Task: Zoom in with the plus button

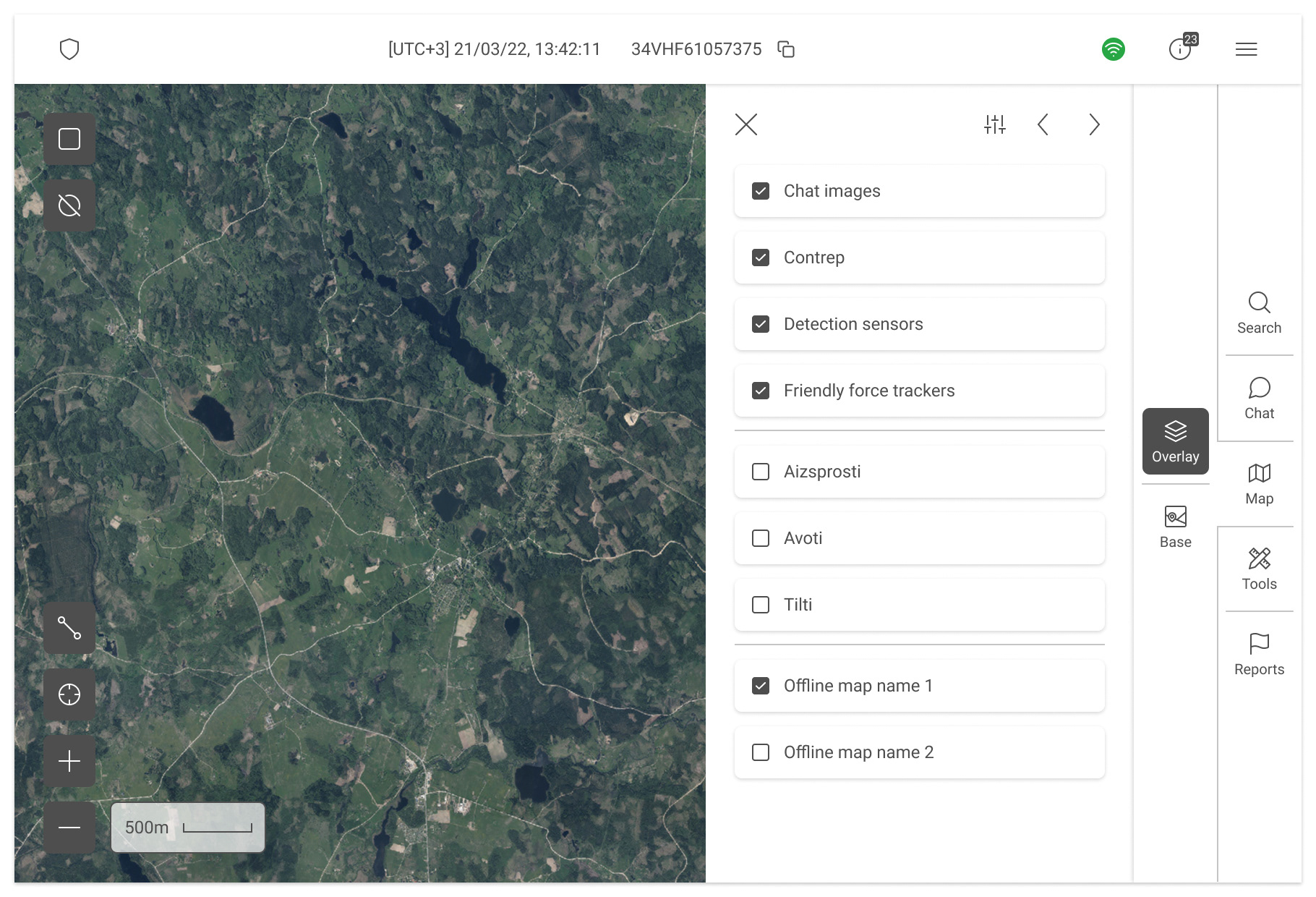Action: pos(69,761)
